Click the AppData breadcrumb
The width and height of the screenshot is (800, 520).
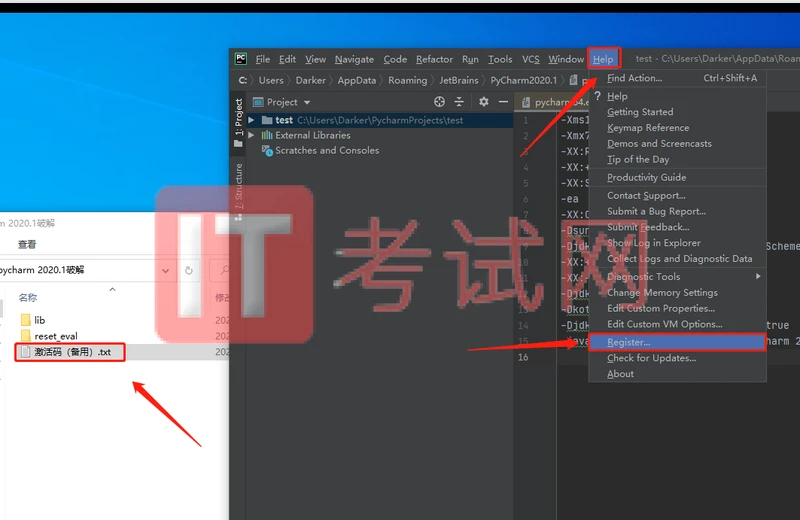[x=357, y=80]
